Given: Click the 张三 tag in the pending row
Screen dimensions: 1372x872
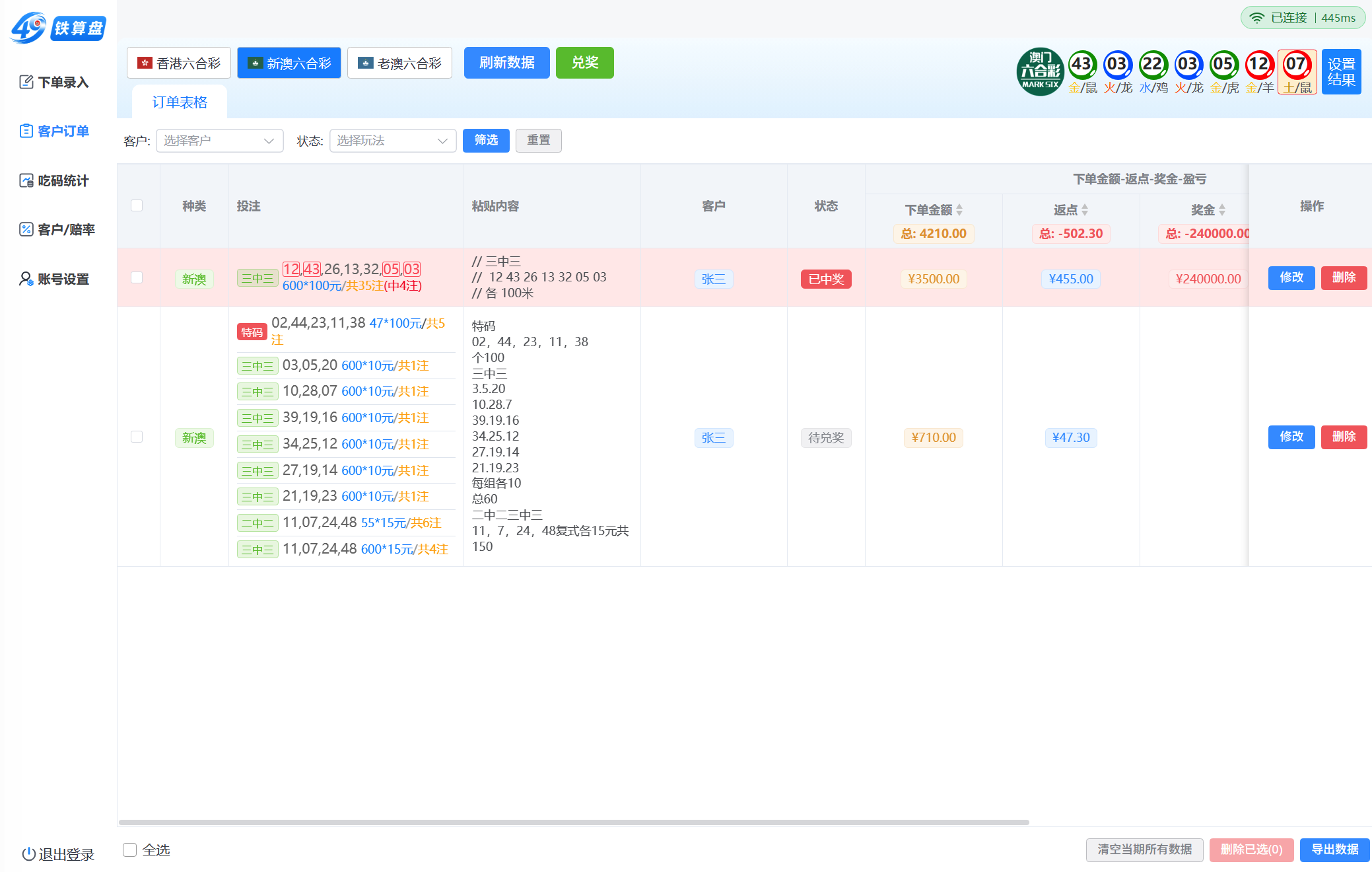Looking at the screenshot, I should point(714,437).
